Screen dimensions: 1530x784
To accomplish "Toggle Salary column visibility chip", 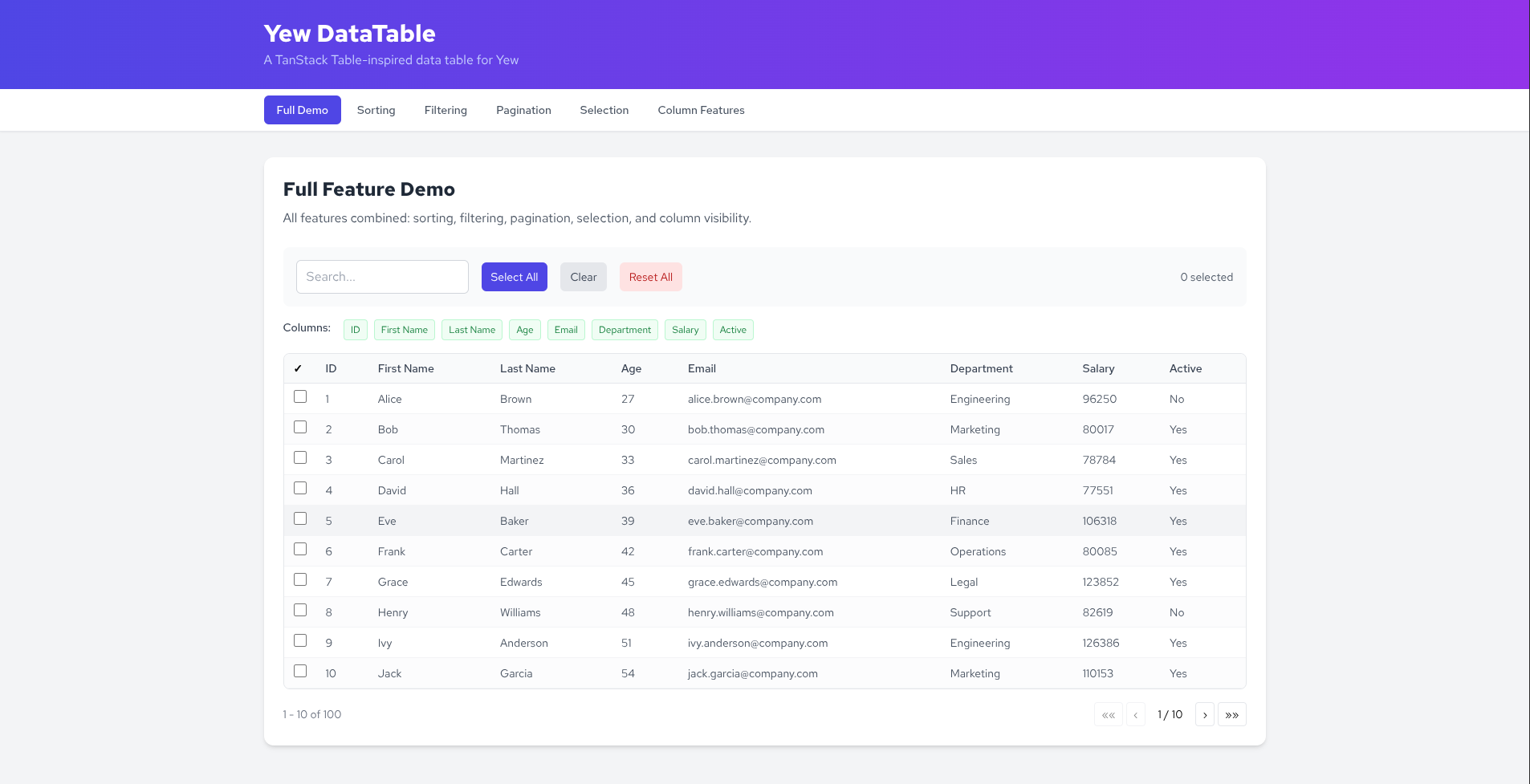I will [x=686, y=330].
